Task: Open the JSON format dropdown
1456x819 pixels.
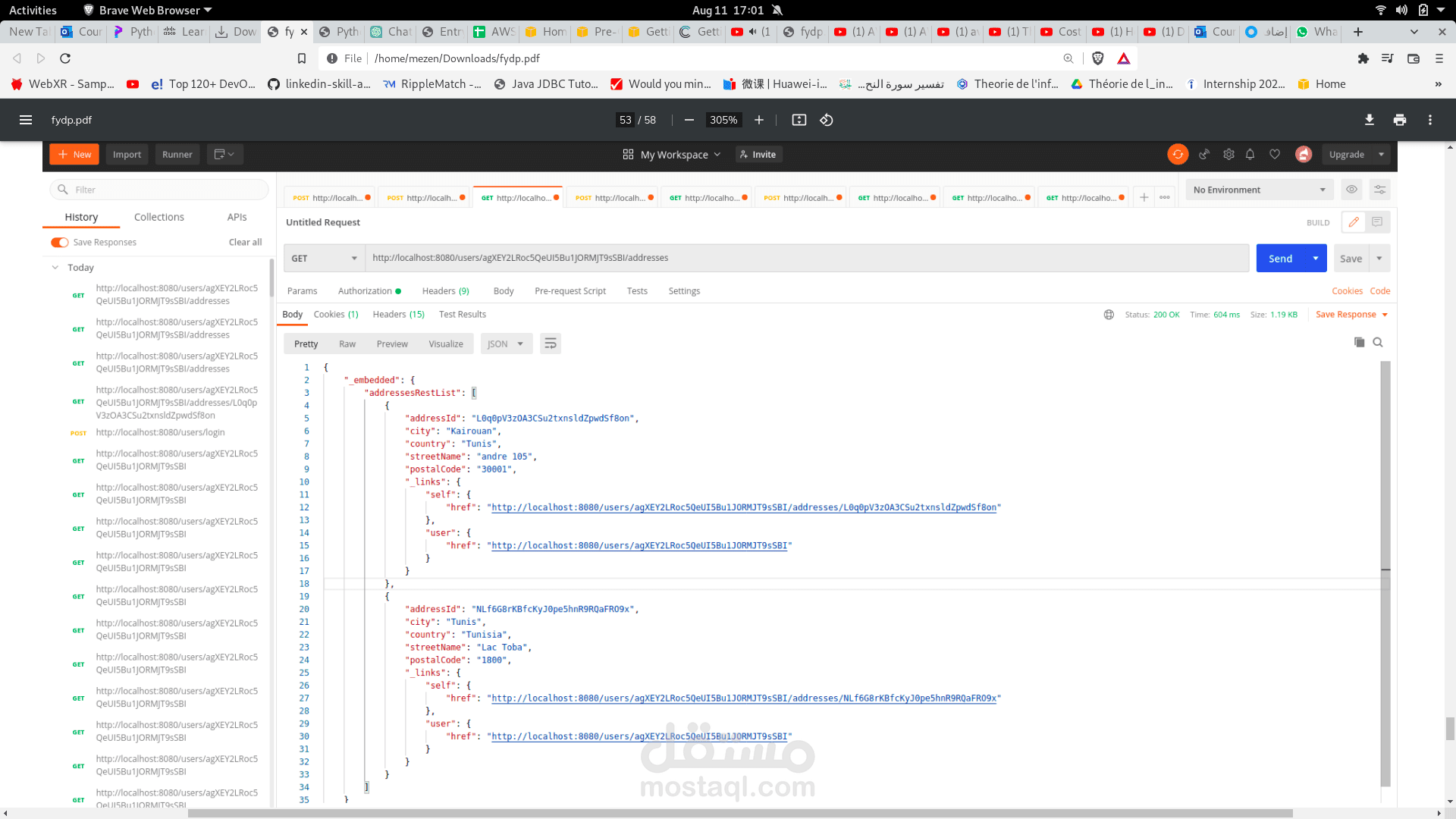Action: 506,344
